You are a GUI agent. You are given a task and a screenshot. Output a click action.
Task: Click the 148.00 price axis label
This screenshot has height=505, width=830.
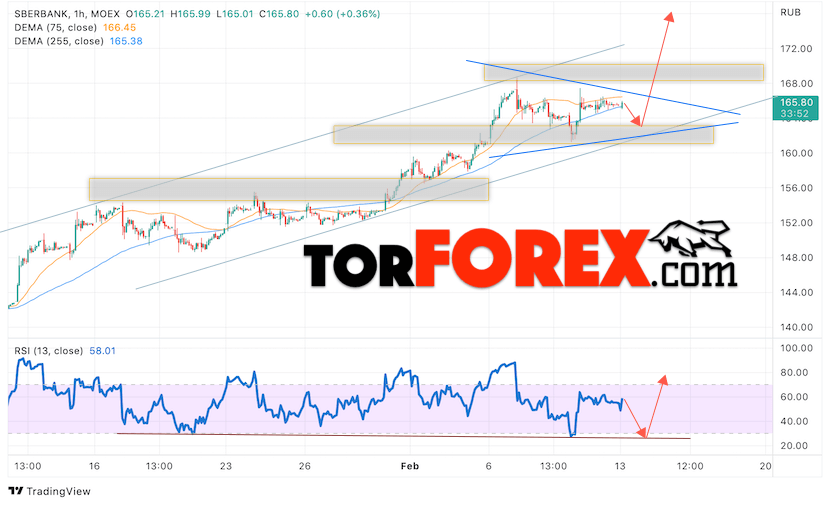[796, 258]
